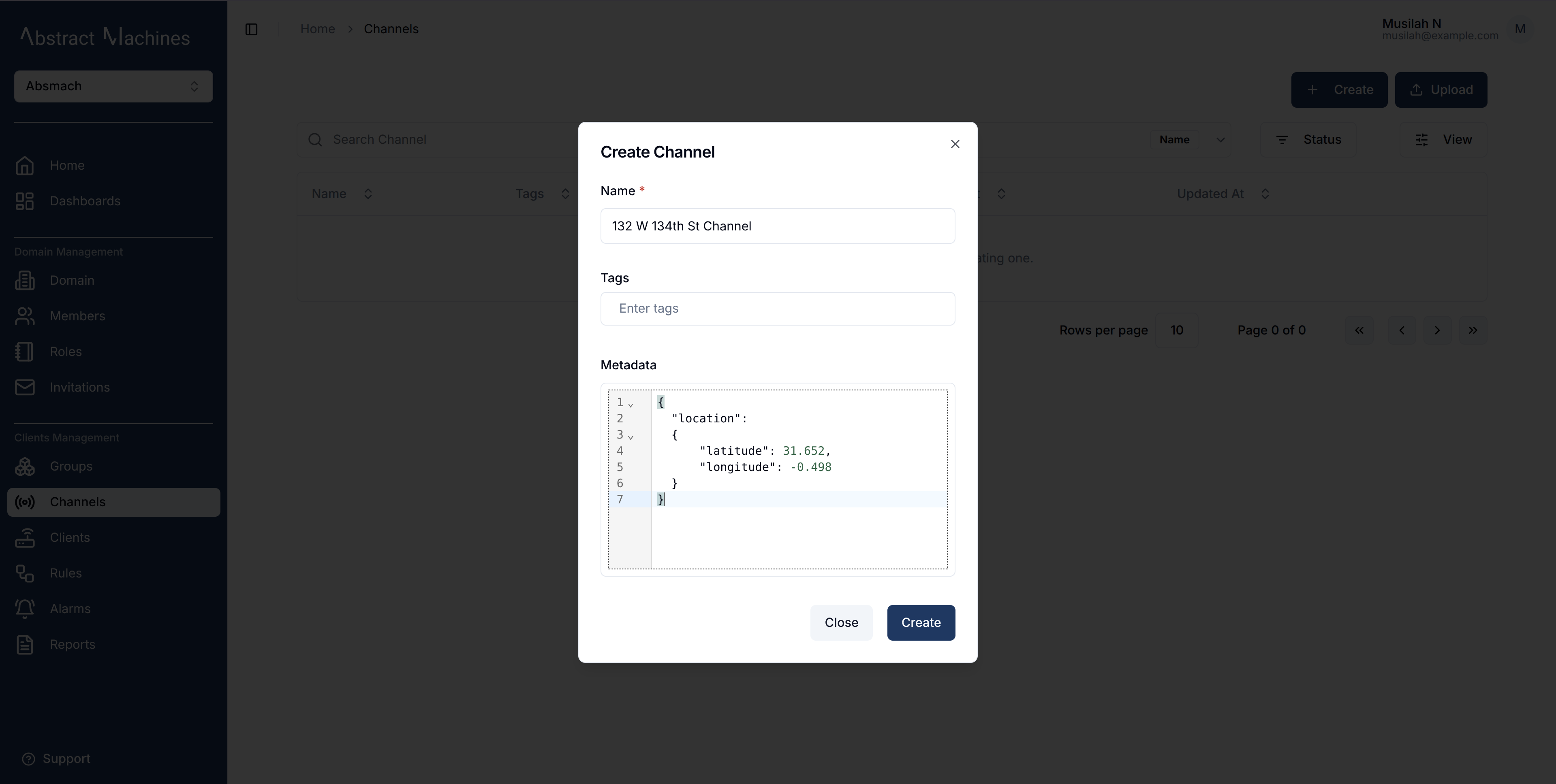Collapse the line 1 fold arrow

(631, 405)
